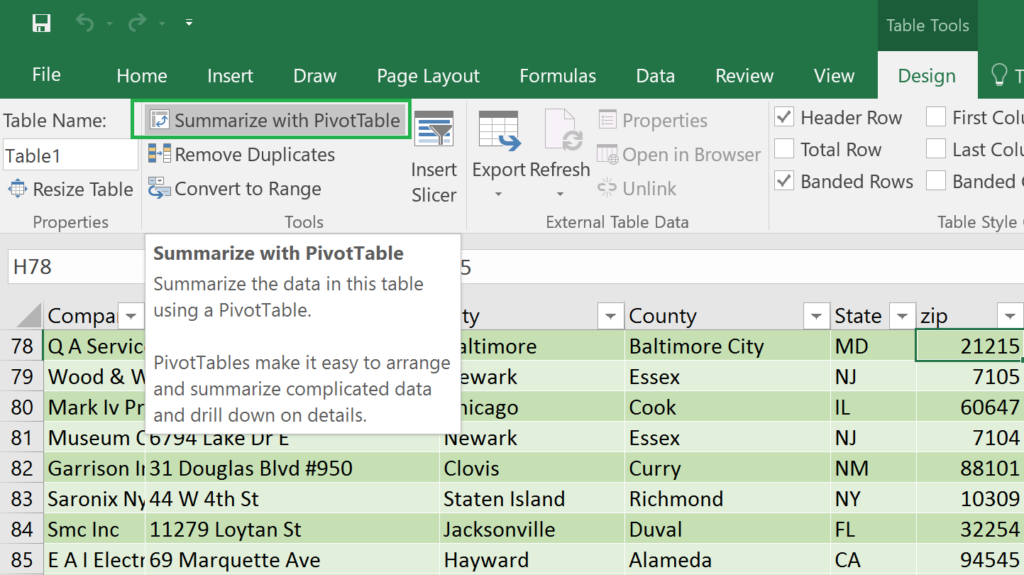The height and width of the screenshot is (575, 1024).
Task: Open the View tab
Action: tap(834, 76)
